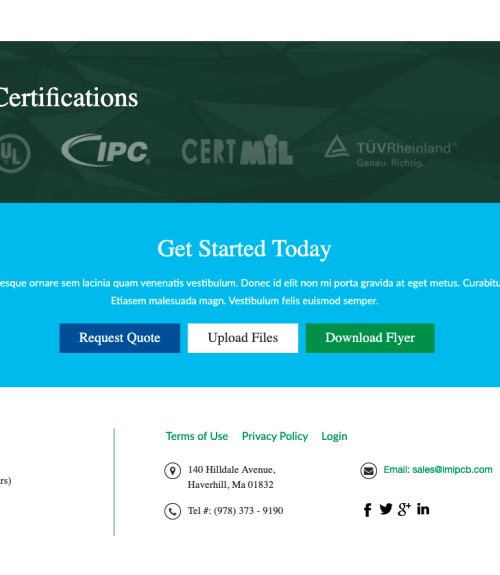Click the Facebook icon in footer

(x=367, y=510)
